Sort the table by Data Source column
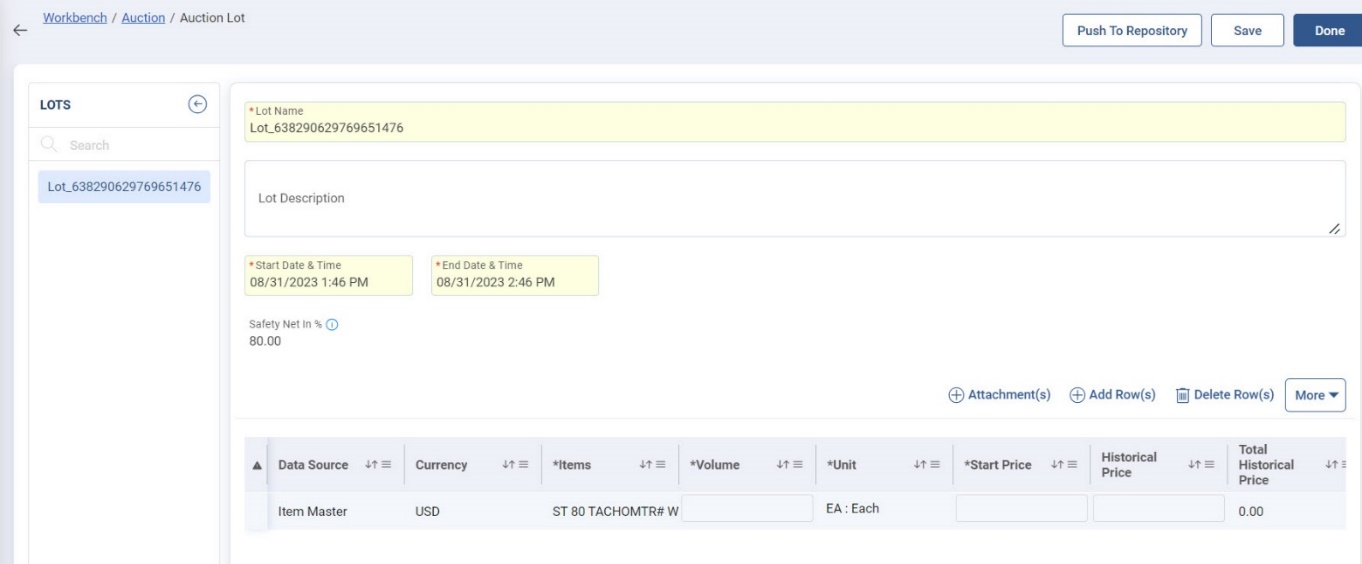This screenshot has height=564, width=1362. (370, 465)
